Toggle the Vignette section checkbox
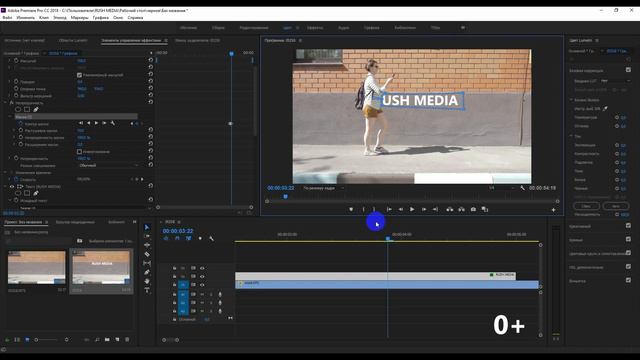This screenshot has height=360, width=640. tap(628, 280)
